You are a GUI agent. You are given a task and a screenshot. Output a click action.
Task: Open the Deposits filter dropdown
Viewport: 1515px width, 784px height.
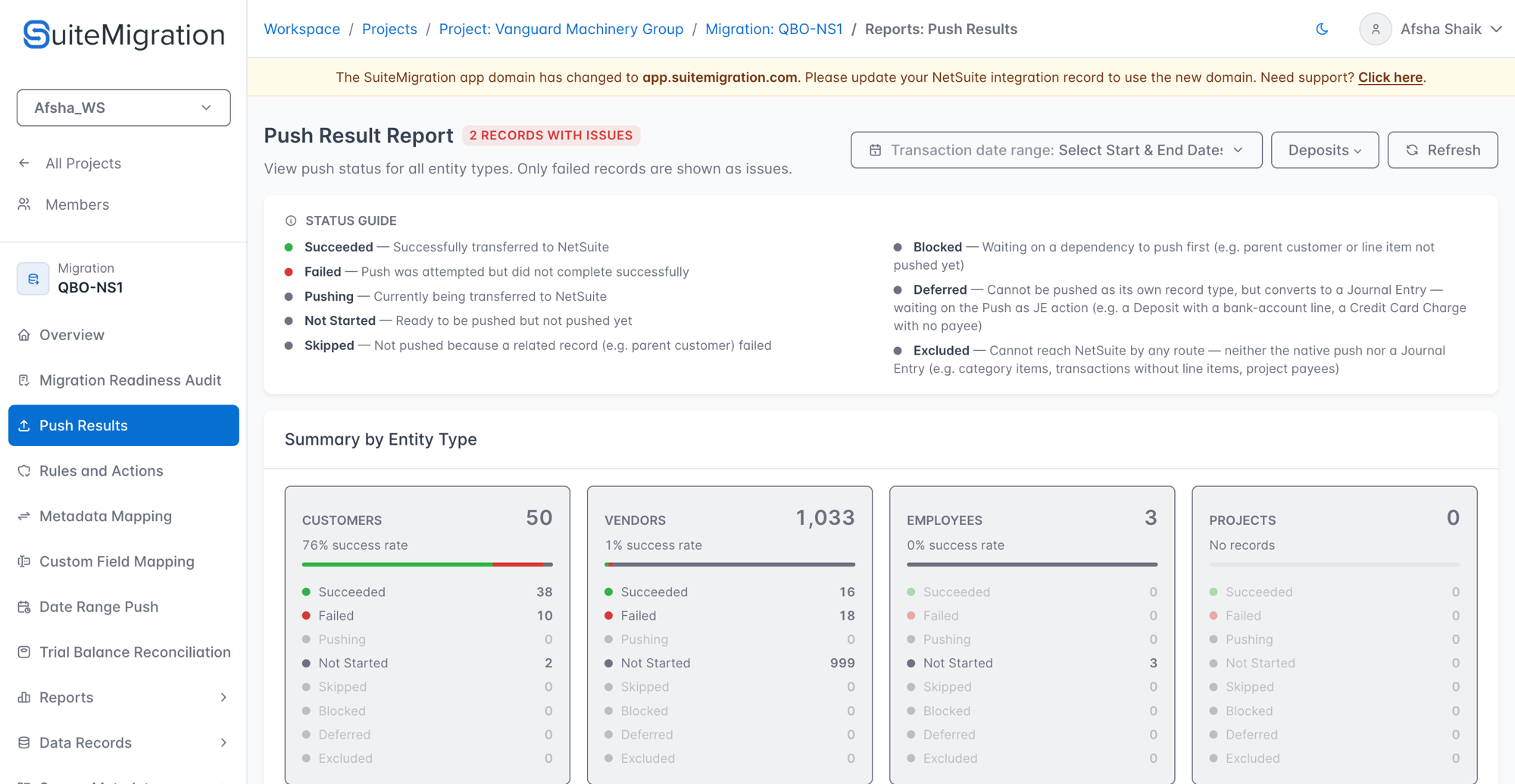[x=1325, y=150]
